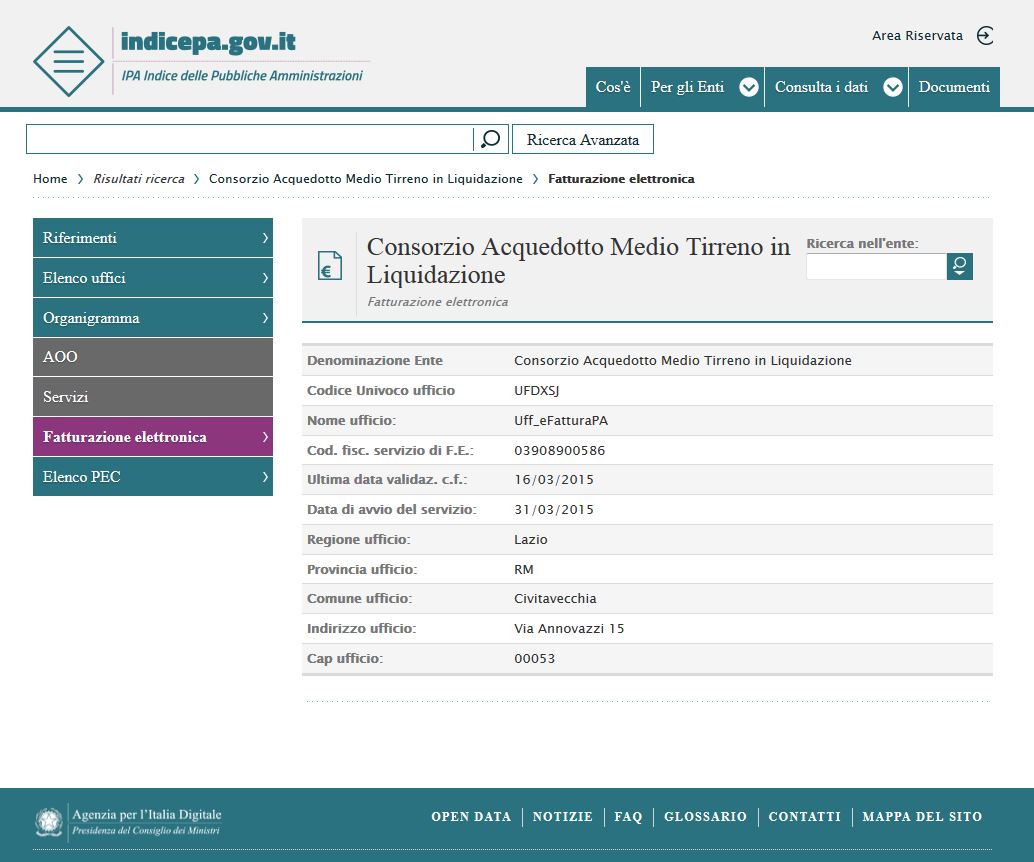The height and width of the screenshot is (862, 1034).
Task: Expand the Per gli Enti dropdown arrow
Action: [748, 87]
